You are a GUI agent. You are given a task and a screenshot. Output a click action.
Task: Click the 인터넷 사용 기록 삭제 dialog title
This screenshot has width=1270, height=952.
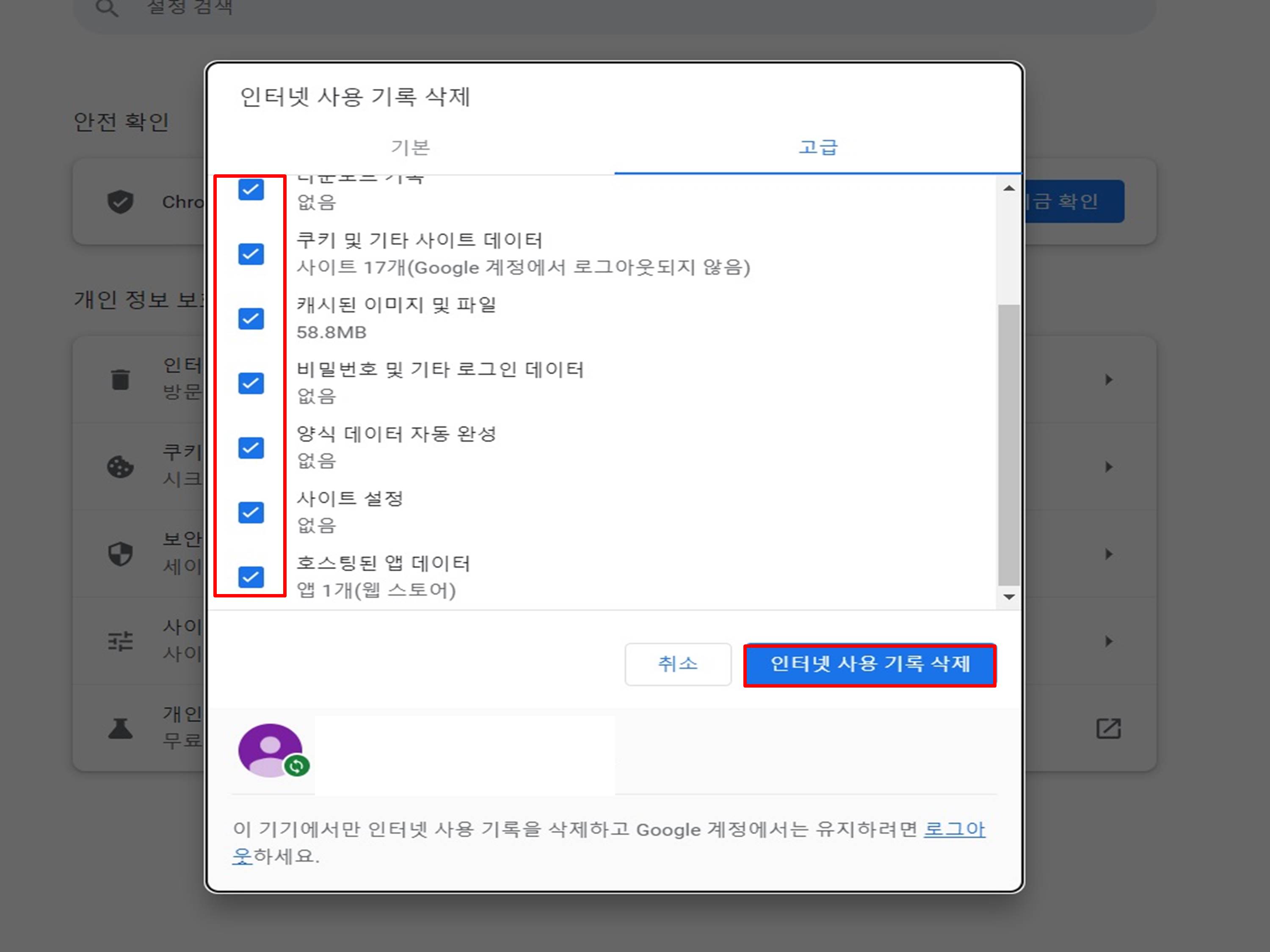[x=356, y=96]
